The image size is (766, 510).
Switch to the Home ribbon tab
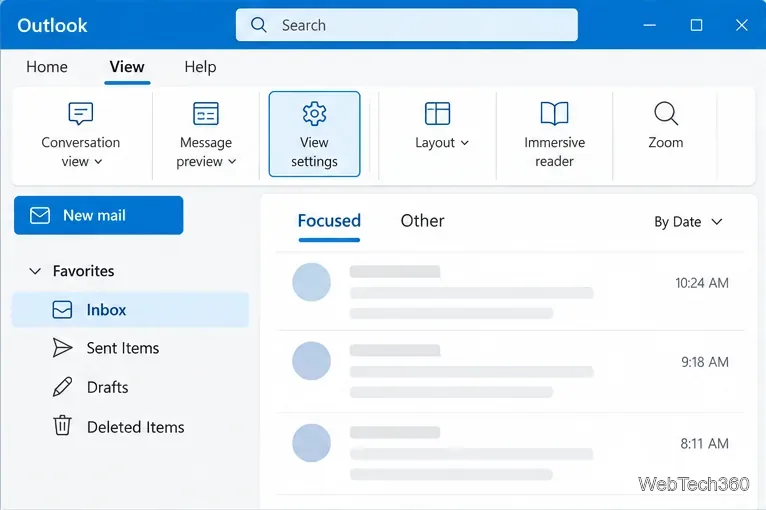pos(47,66)
